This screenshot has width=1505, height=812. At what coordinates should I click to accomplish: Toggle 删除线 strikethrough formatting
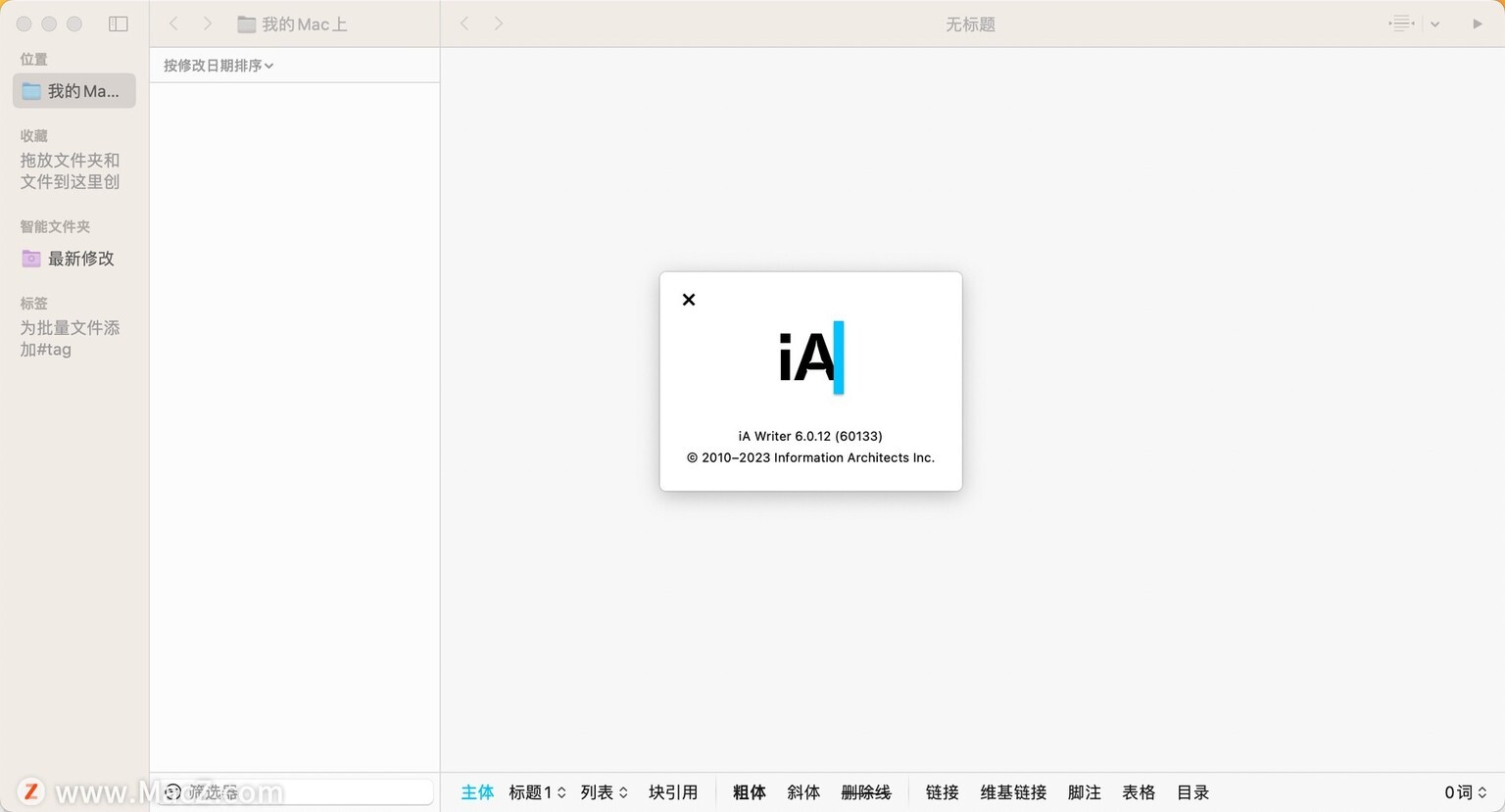click(x=866, y=792)
